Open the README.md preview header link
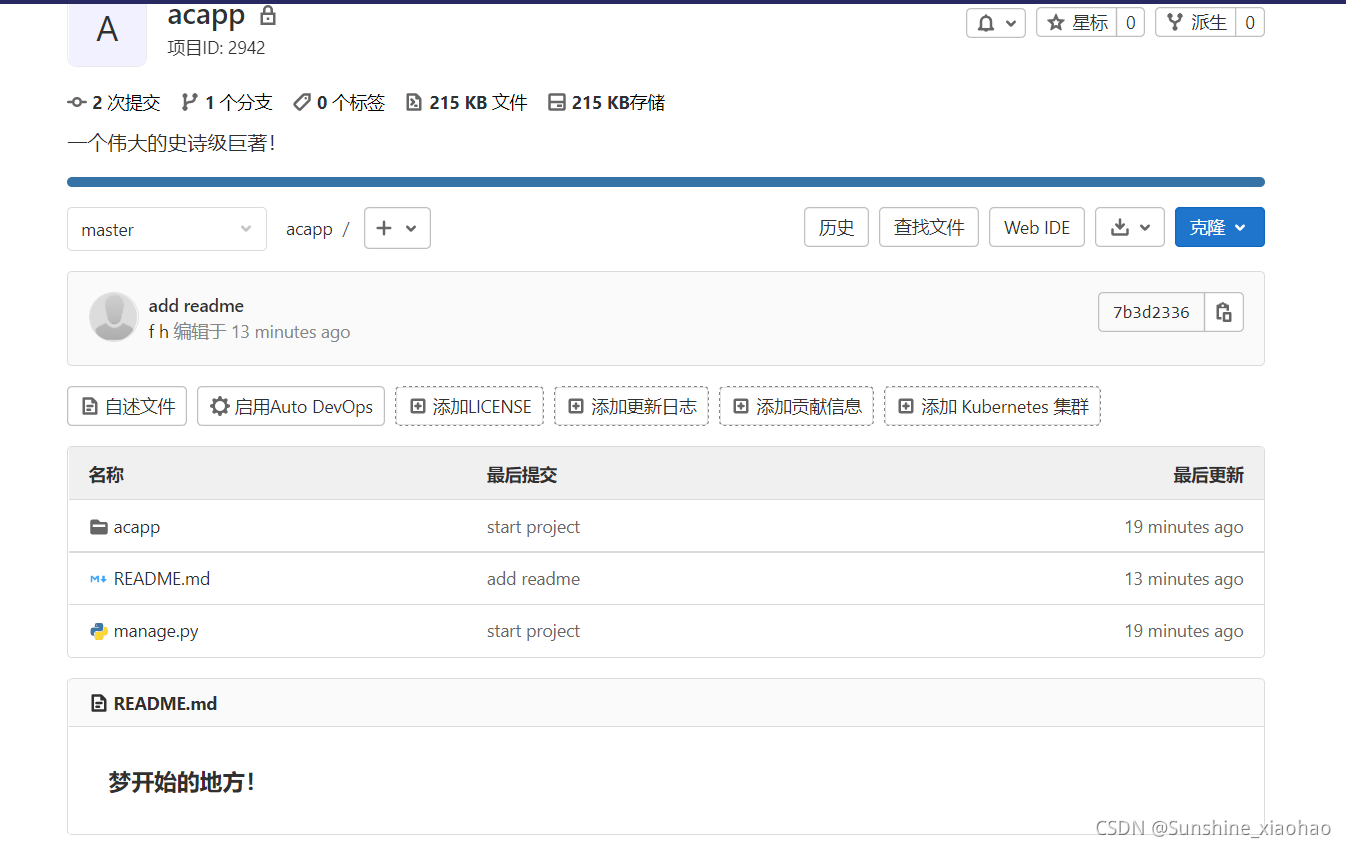 coord(165,703)
